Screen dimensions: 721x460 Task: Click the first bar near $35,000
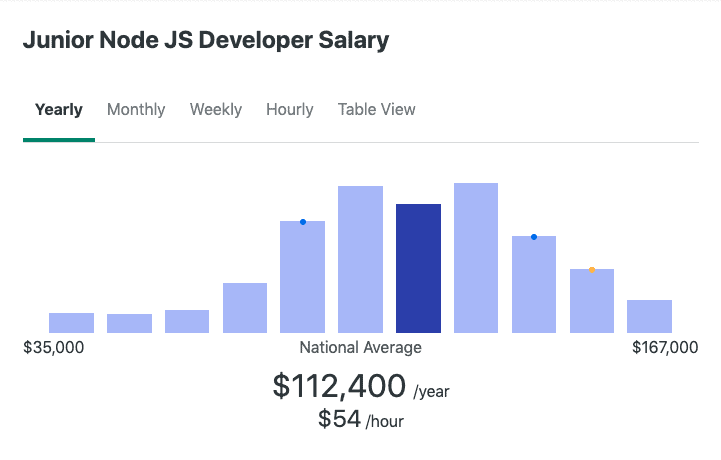tap(71, 323)
